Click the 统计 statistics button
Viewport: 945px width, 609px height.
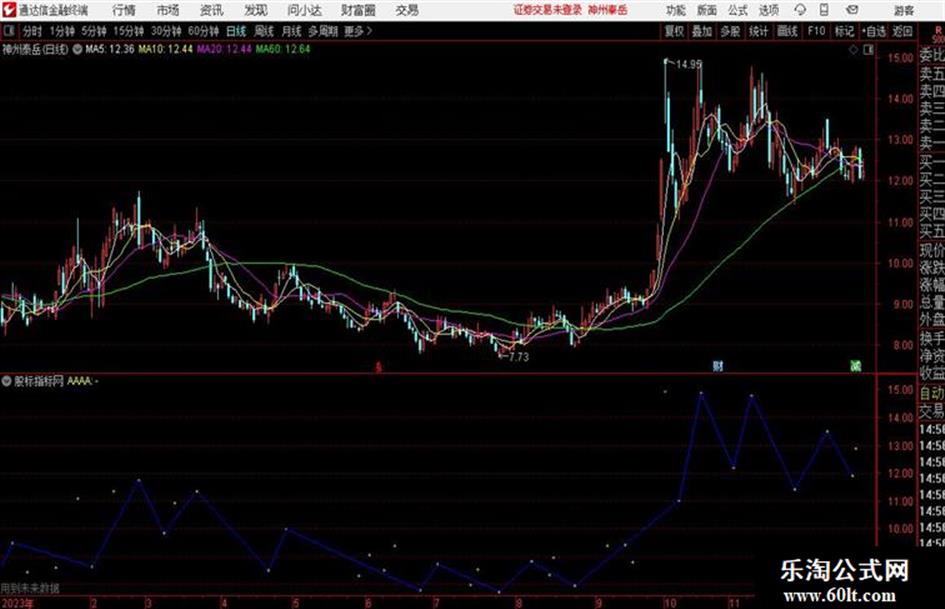[759, 31]
